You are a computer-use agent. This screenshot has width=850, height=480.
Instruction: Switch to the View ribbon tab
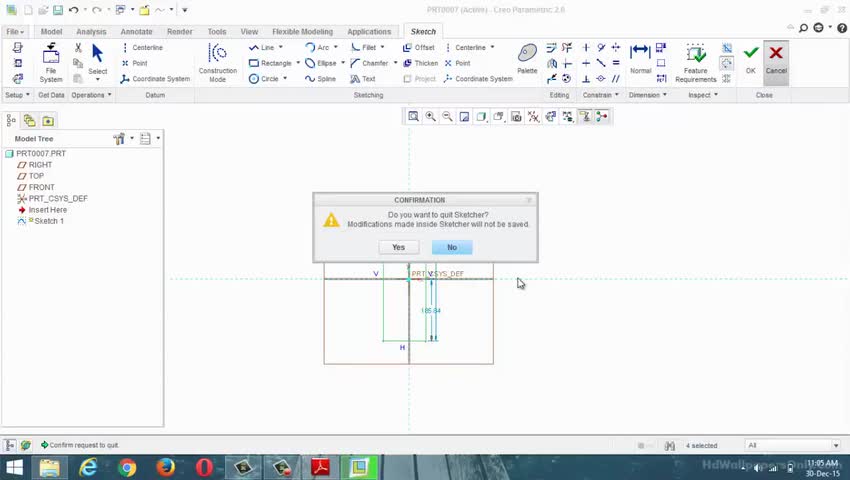249,31
